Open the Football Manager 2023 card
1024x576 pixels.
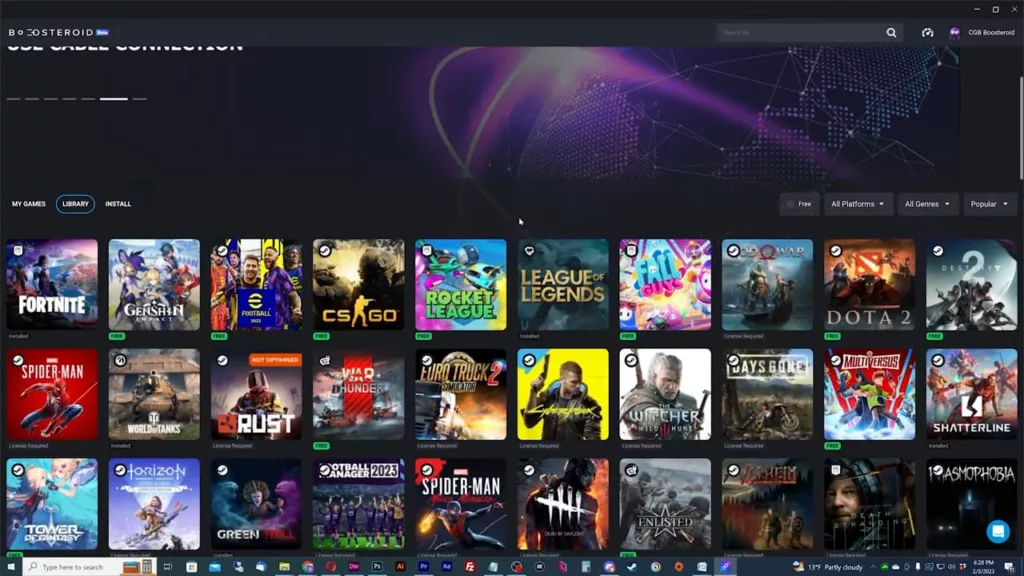[359, 504]
